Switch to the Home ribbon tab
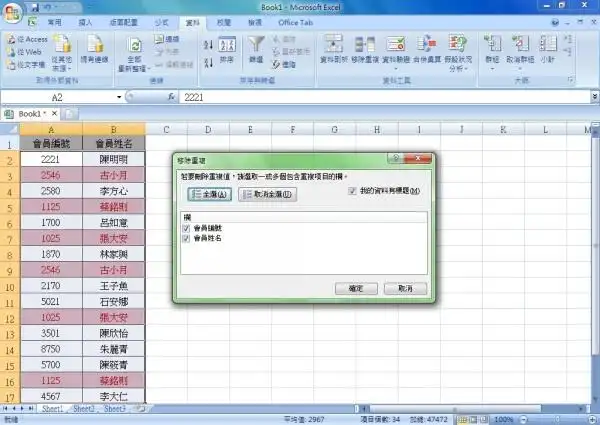Screen dimensions: 600x425 point(54,23)
